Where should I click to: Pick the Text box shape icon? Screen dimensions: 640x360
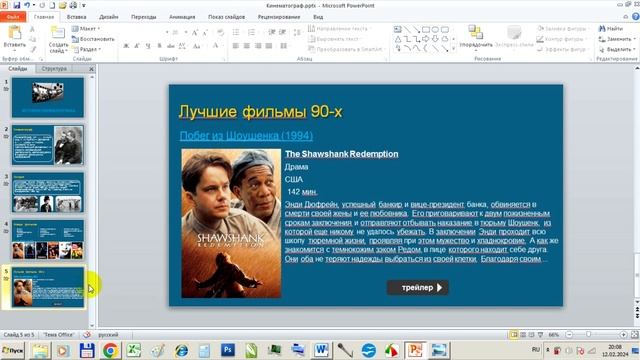tap(398, 29)
